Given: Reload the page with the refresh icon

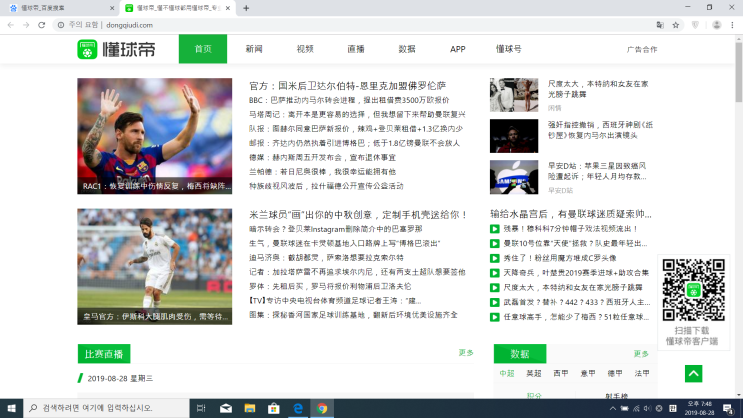Looking at the screenshot, I should coord(42,25).
